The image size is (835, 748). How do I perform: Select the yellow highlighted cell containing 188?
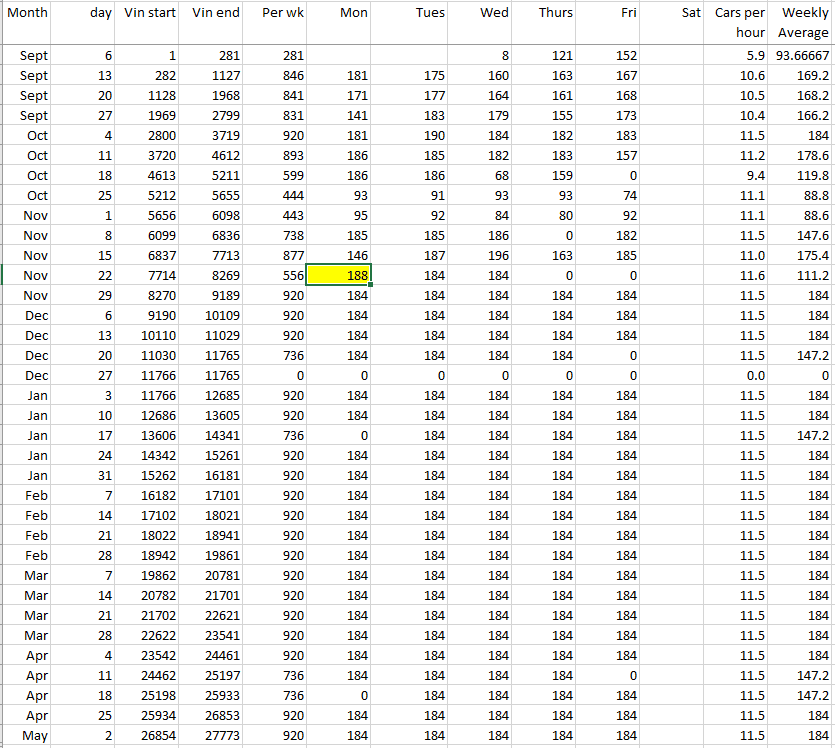click(x=339, y=275)
